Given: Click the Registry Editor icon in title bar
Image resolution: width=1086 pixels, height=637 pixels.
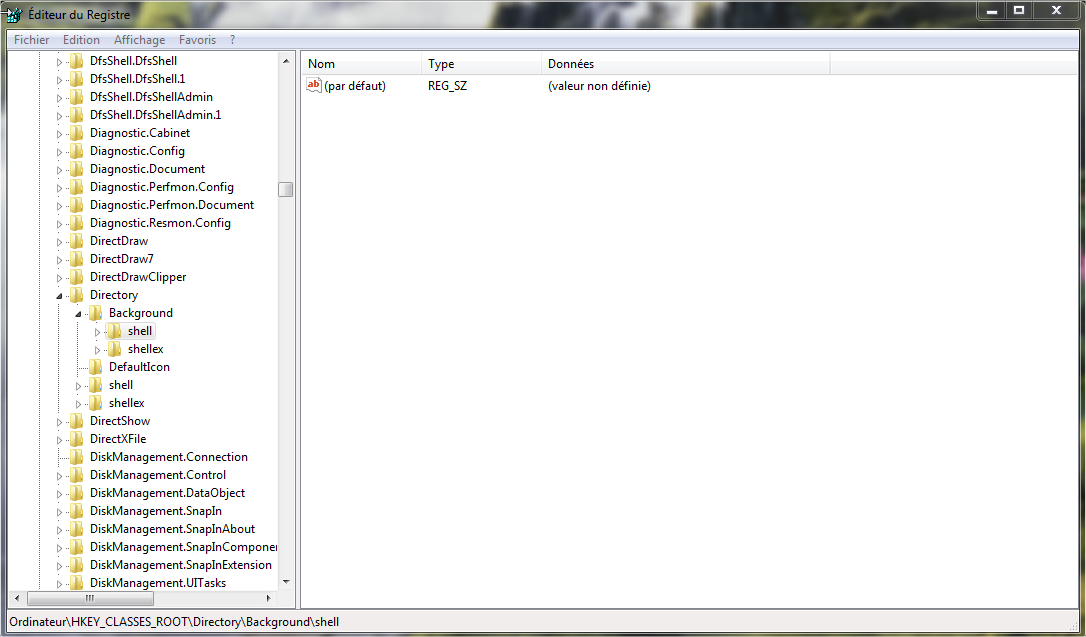Looking at the screenshot, I should 14,14.
